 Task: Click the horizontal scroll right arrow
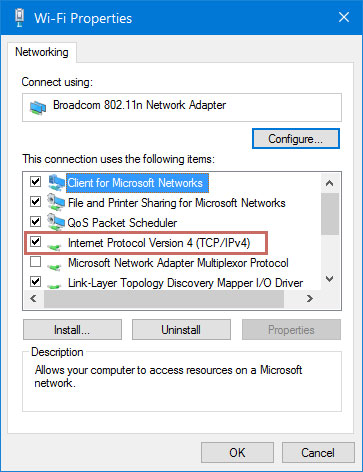click(x=310, y=299)
